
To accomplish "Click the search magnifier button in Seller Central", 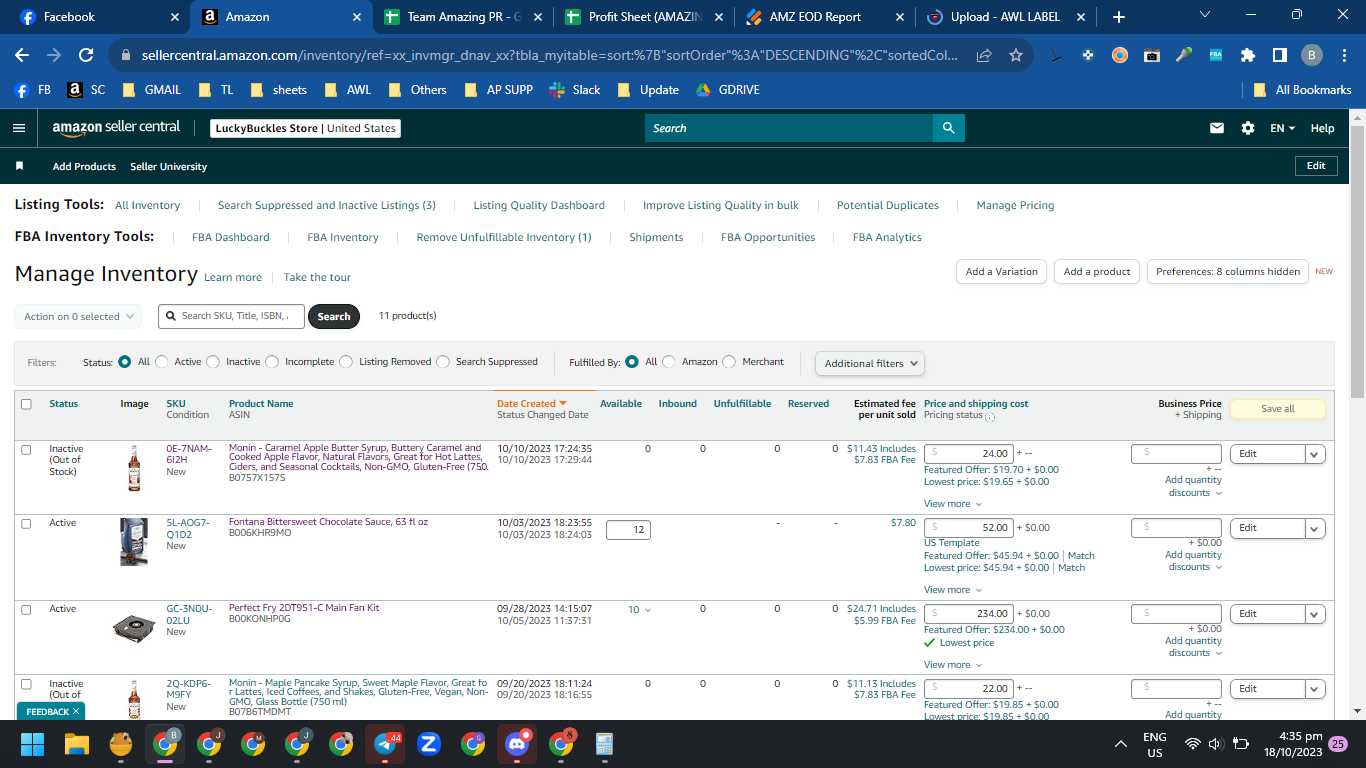I will pos(948,128).
